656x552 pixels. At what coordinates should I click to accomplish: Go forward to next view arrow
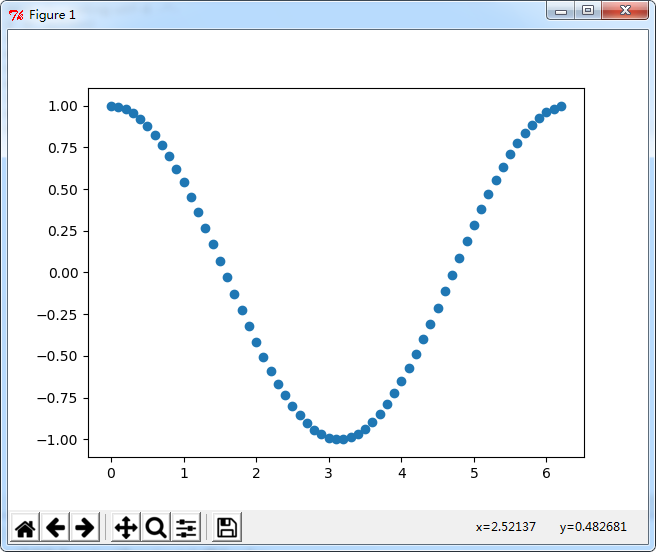85,527
